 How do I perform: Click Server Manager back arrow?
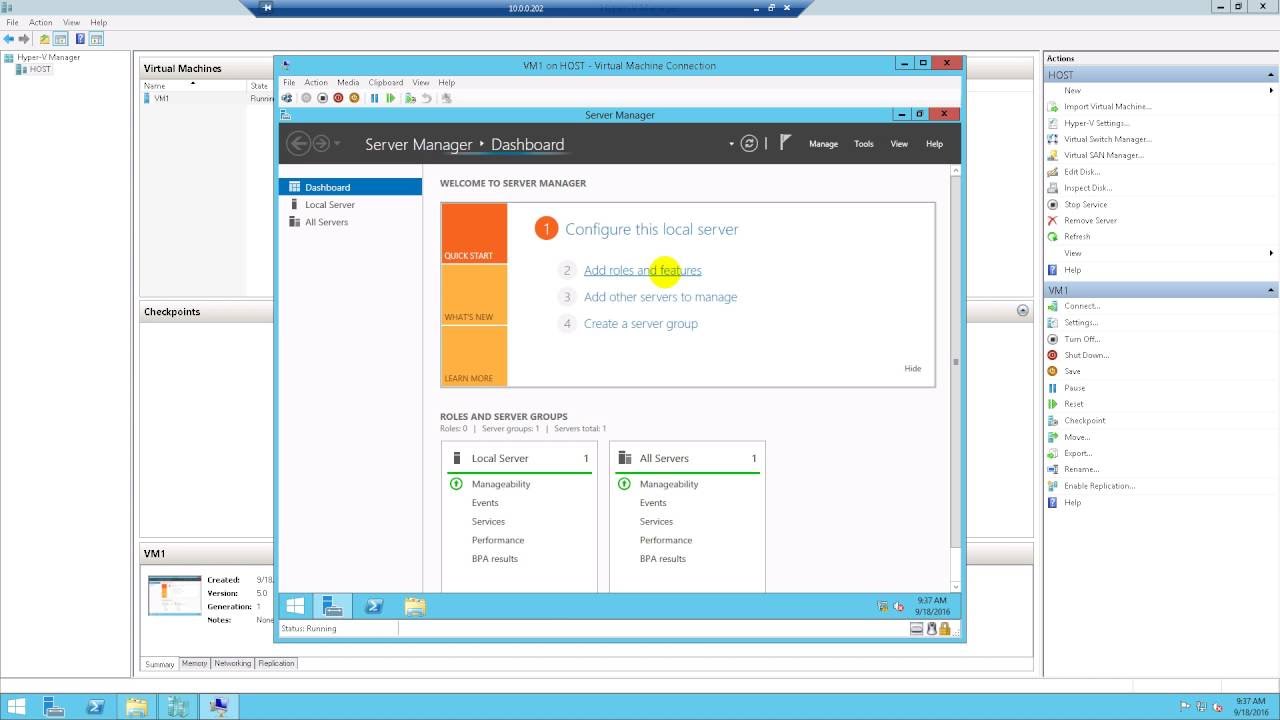[x=298, y=144]
